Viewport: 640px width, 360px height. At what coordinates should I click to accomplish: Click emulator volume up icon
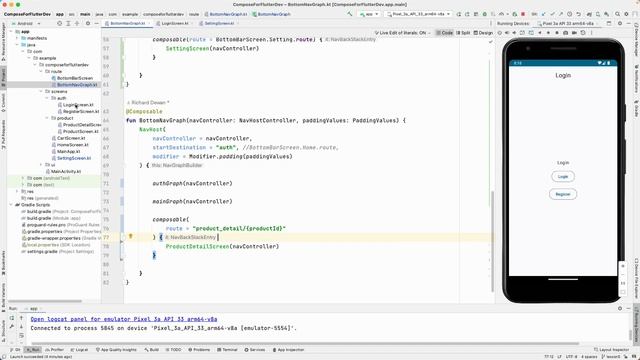(x=507, y=33)
